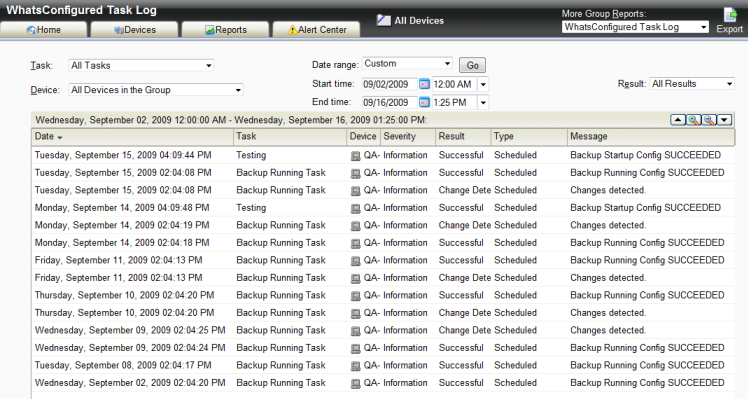Screen dimensions: 748x399
Task: Click 'Testing' task in Sept 14 row
Action: pos(251,208)
